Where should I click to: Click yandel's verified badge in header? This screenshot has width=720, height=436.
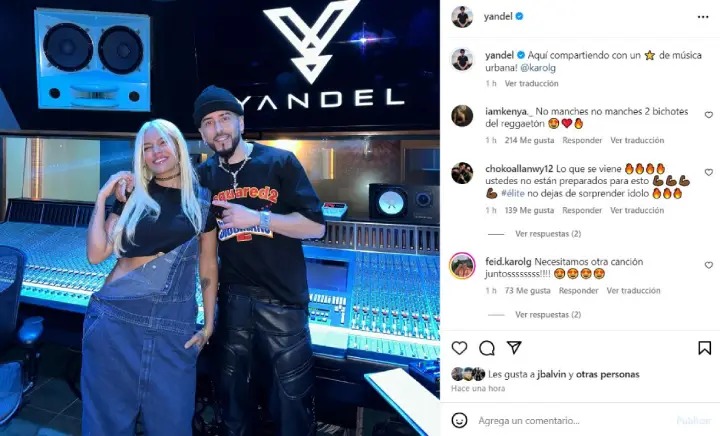520,16
